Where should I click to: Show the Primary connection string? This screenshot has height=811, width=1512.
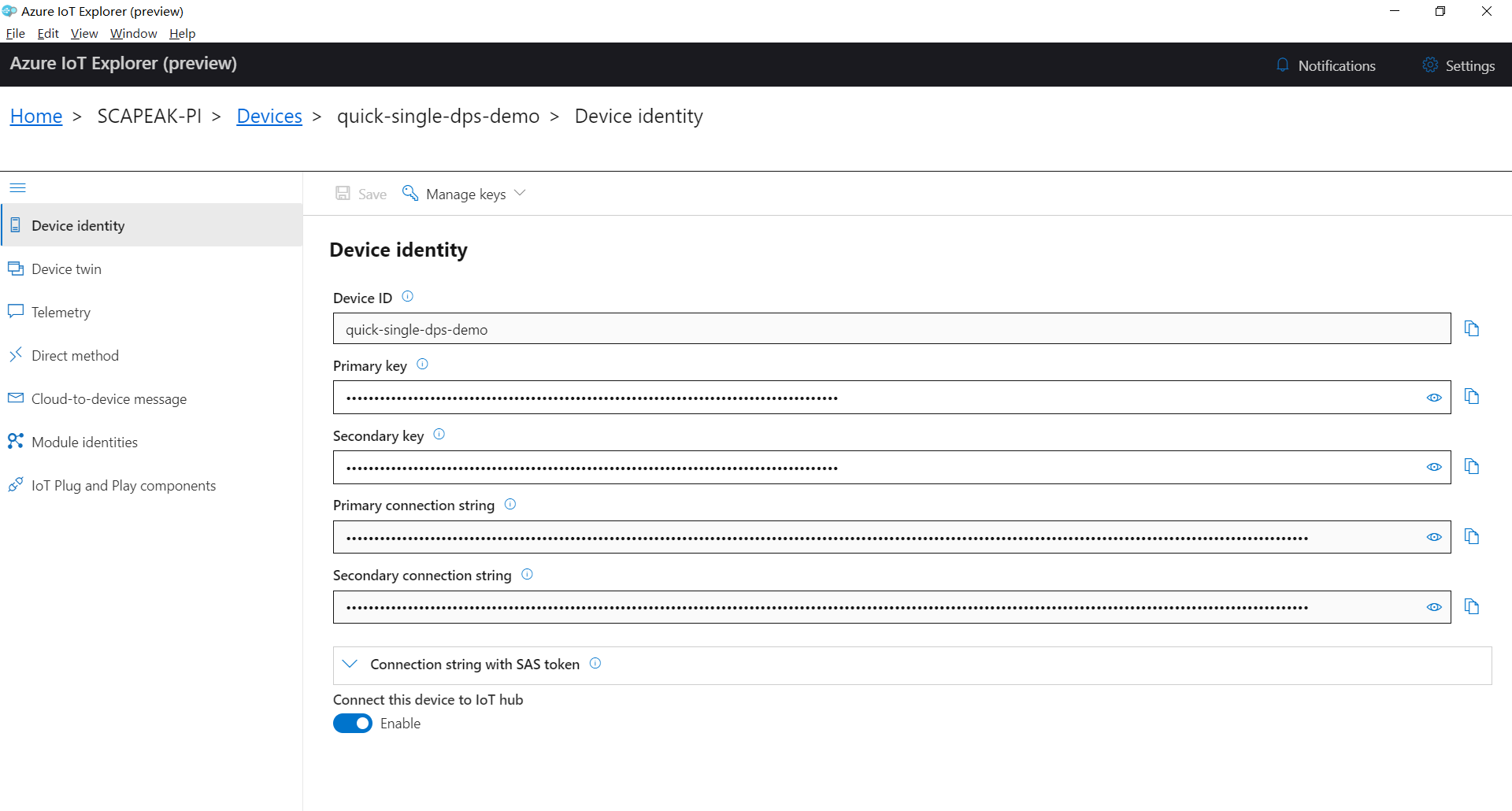click(1434, 537)
